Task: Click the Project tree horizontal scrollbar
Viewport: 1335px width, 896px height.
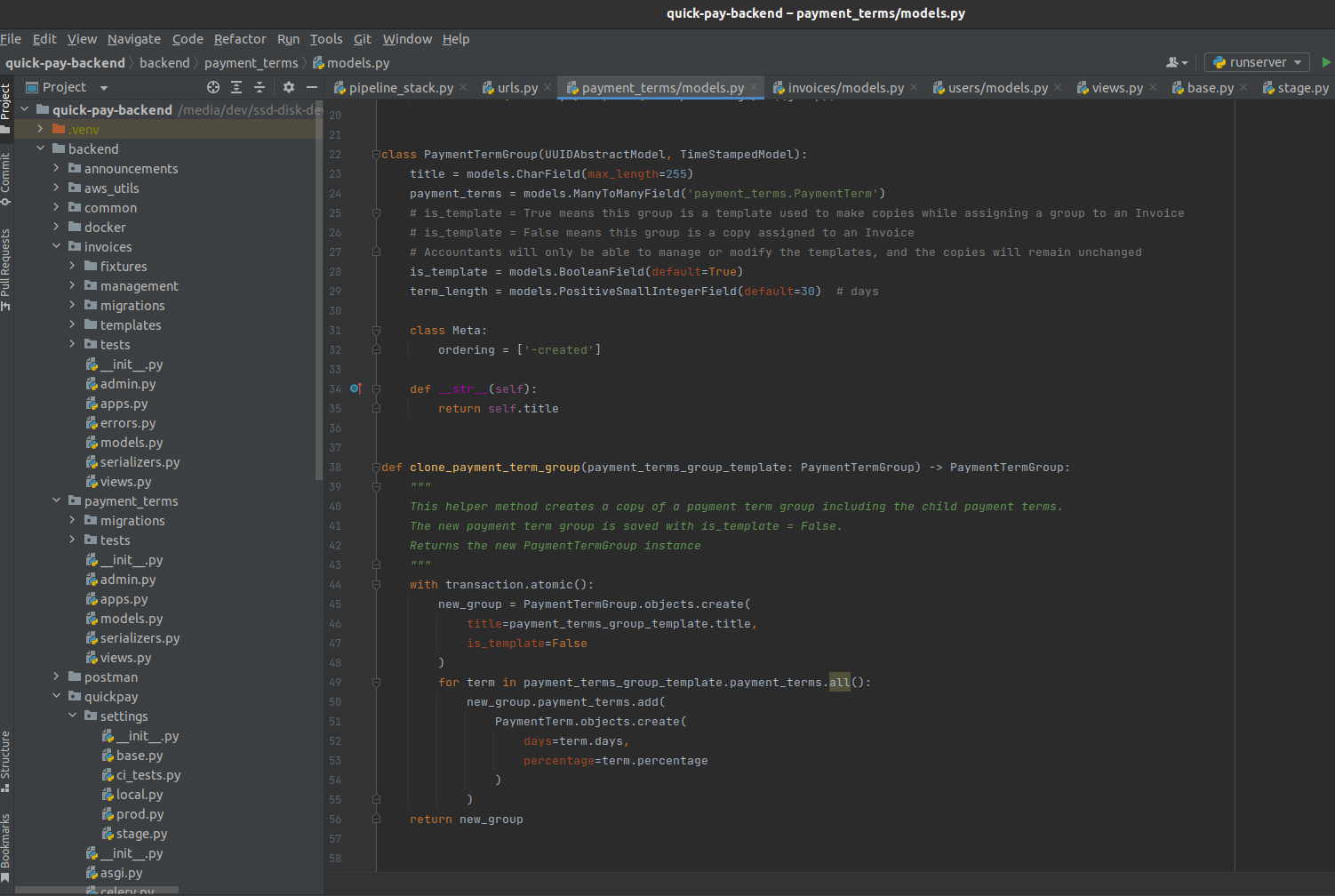Action: click(x=98, y=890)
